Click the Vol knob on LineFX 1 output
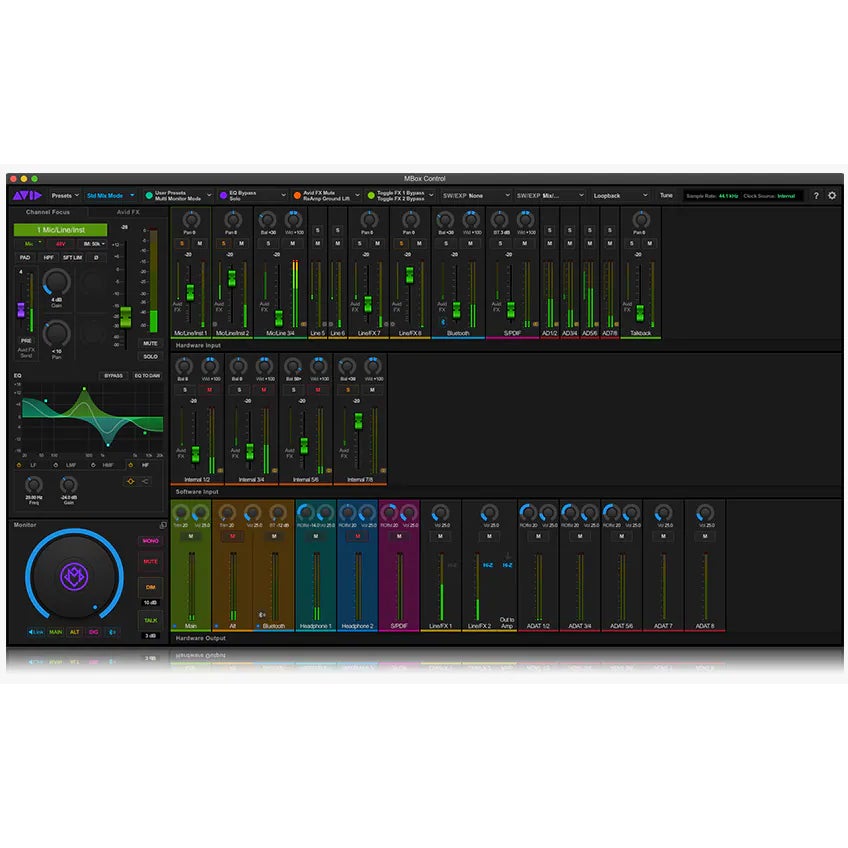The image size is (848, 848). [440, 513]
